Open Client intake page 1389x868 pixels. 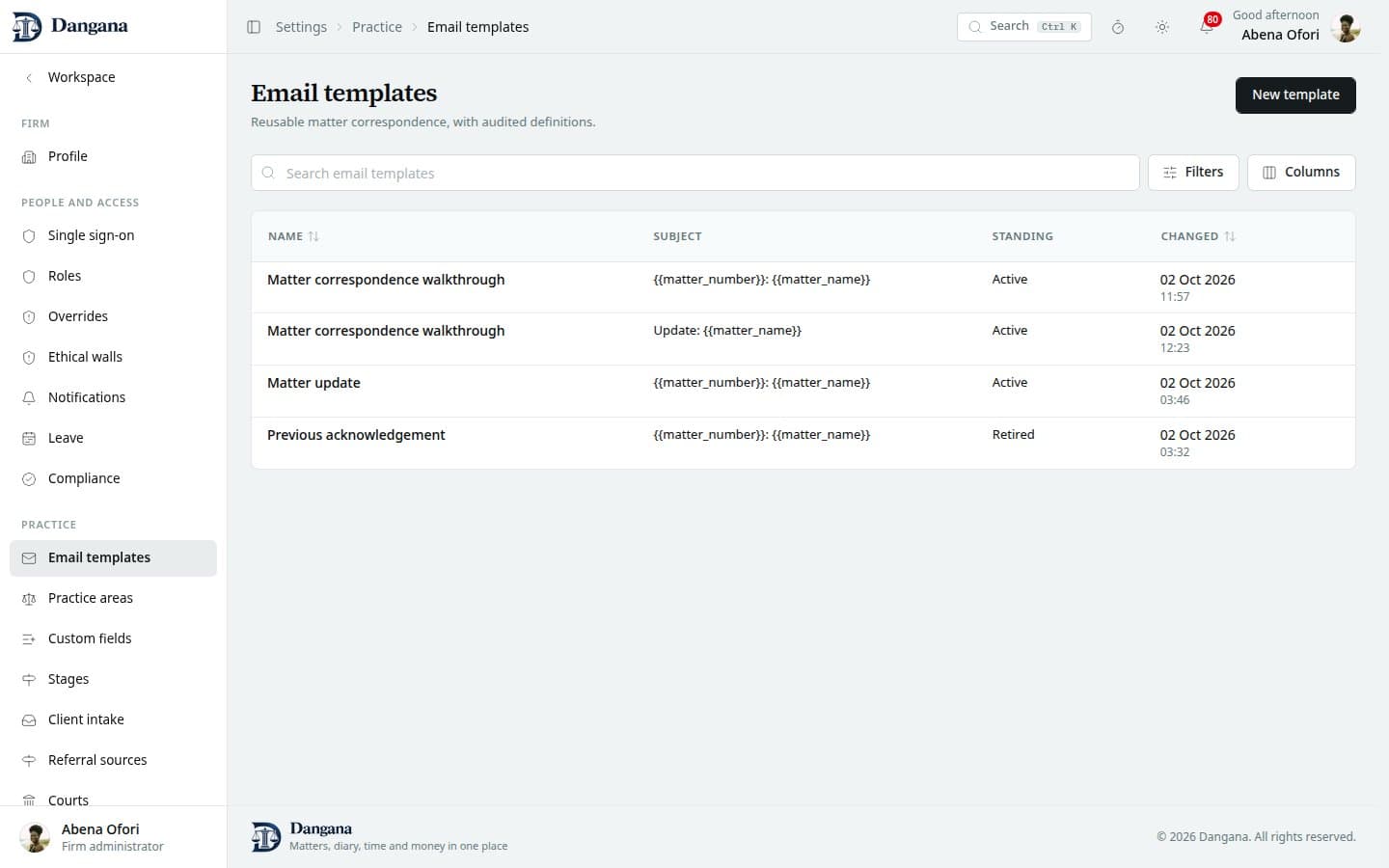tap(113, 719)
